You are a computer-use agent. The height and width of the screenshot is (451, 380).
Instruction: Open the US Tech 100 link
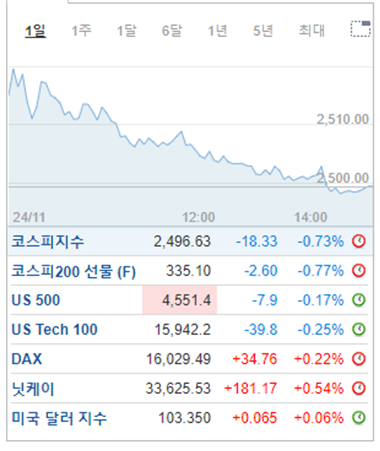pyautogui.click(x=54, y=329)
